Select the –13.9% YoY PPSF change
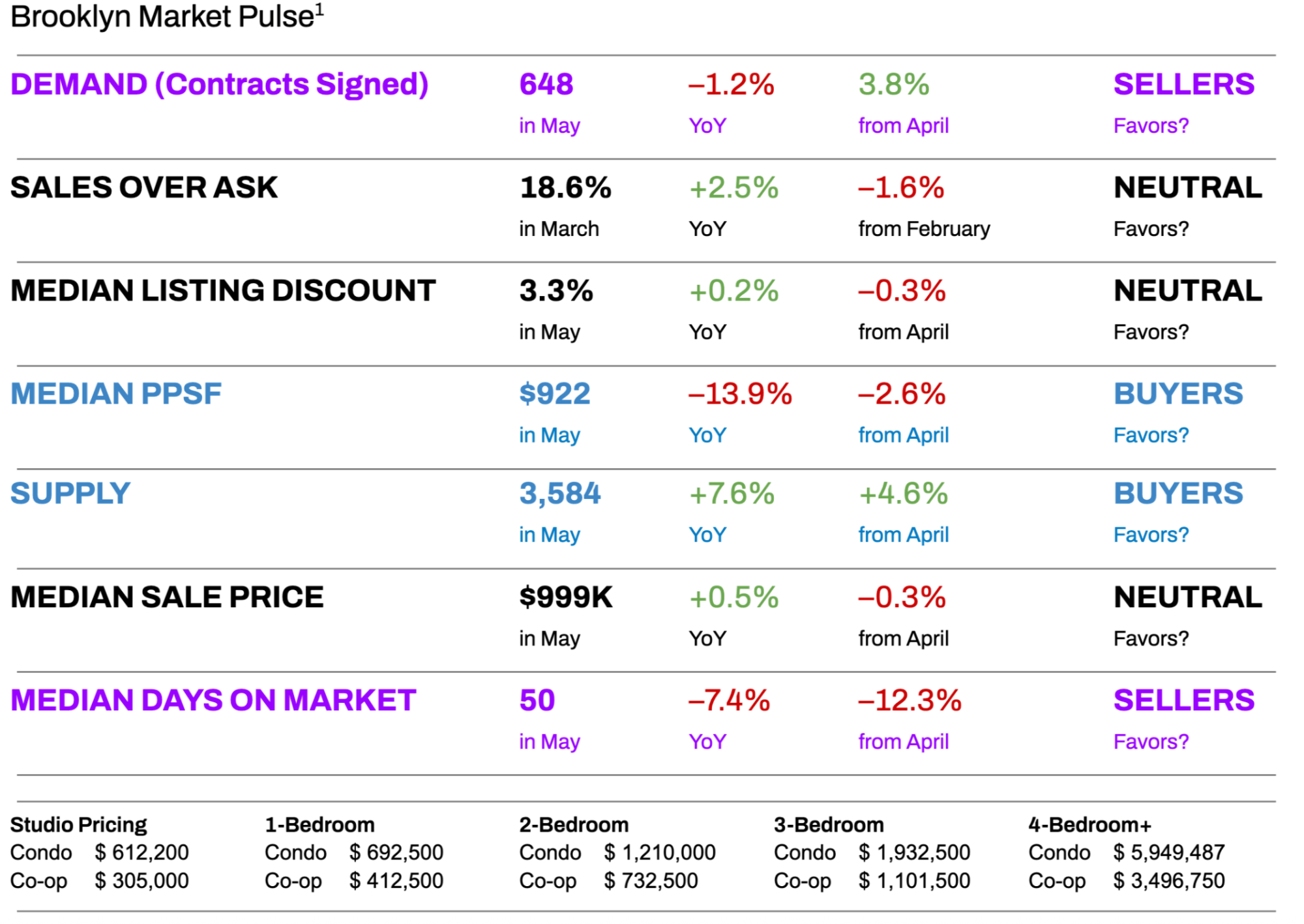 (740, 394)
